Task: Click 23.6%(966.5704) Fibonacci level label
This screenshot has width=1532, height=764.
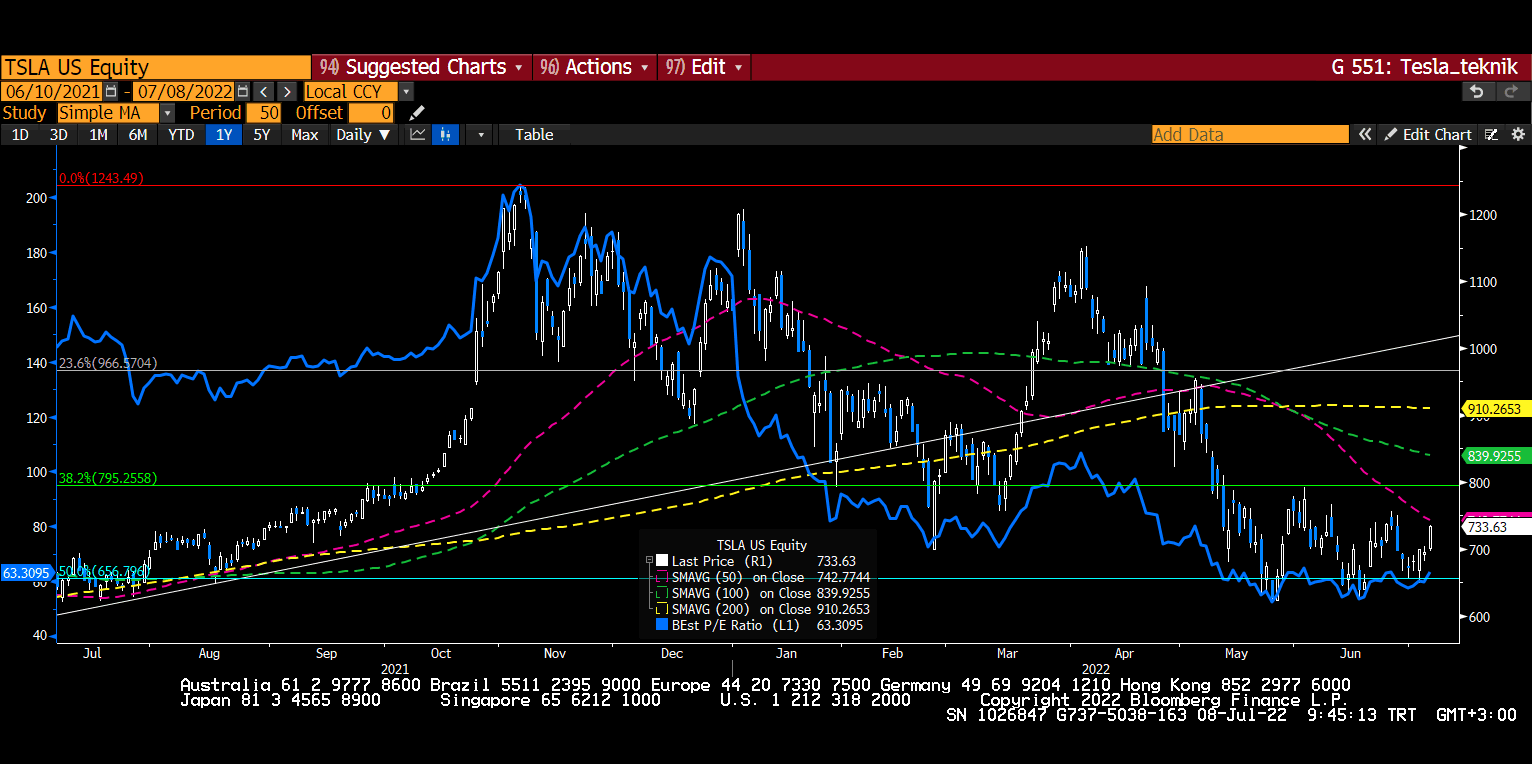Action: 108,363
